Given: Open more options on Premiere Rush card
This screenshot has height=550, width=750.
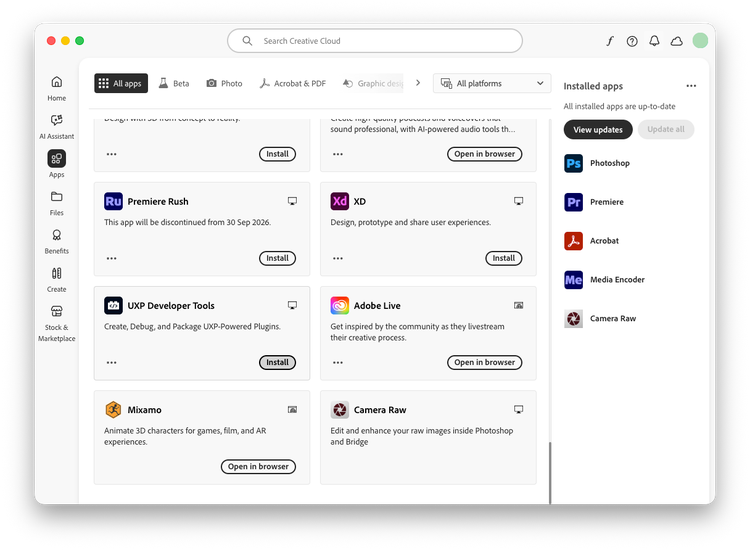Looking at the screenshot, I should 111,258.
